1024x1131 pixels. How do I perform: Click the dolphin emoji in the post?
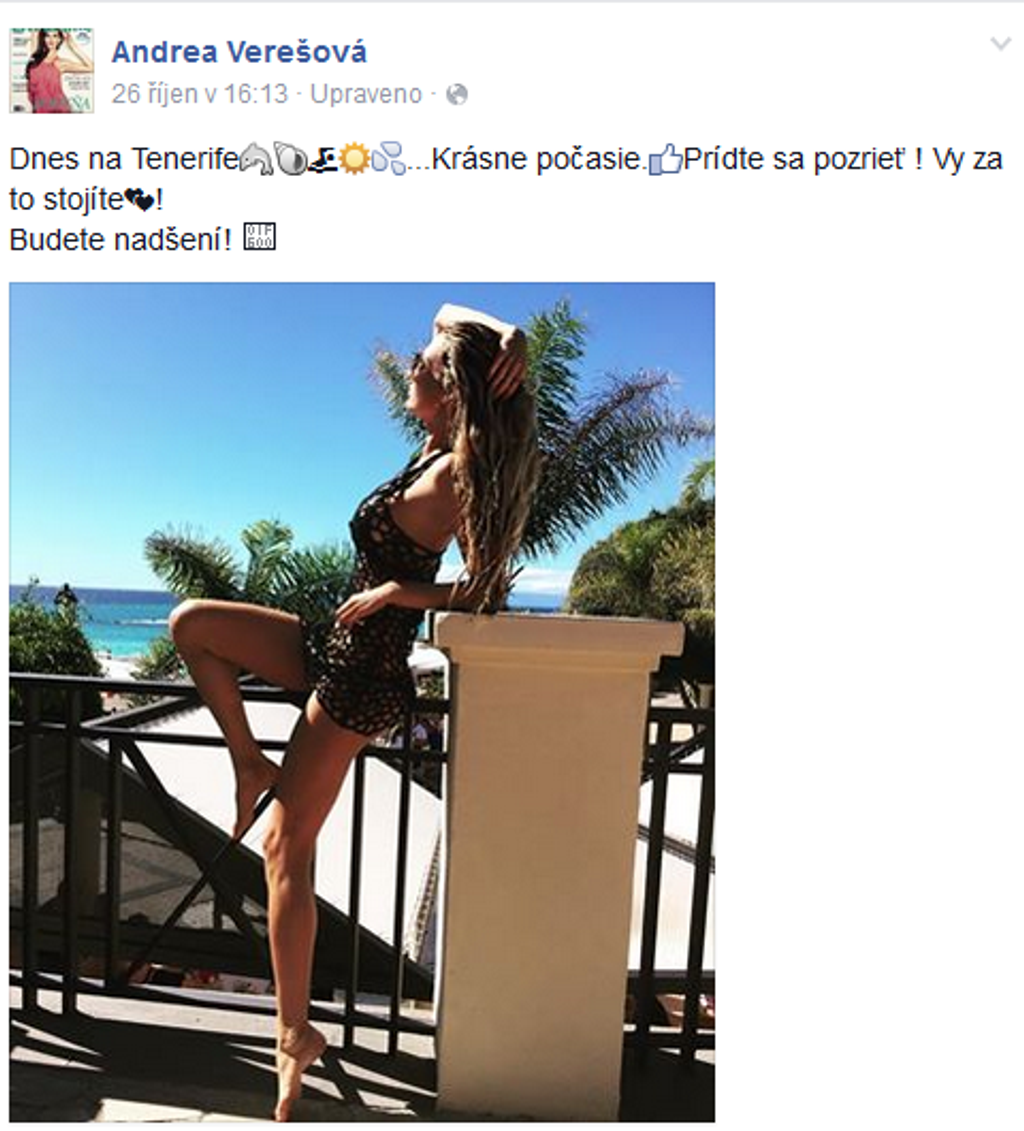(256, 159)
